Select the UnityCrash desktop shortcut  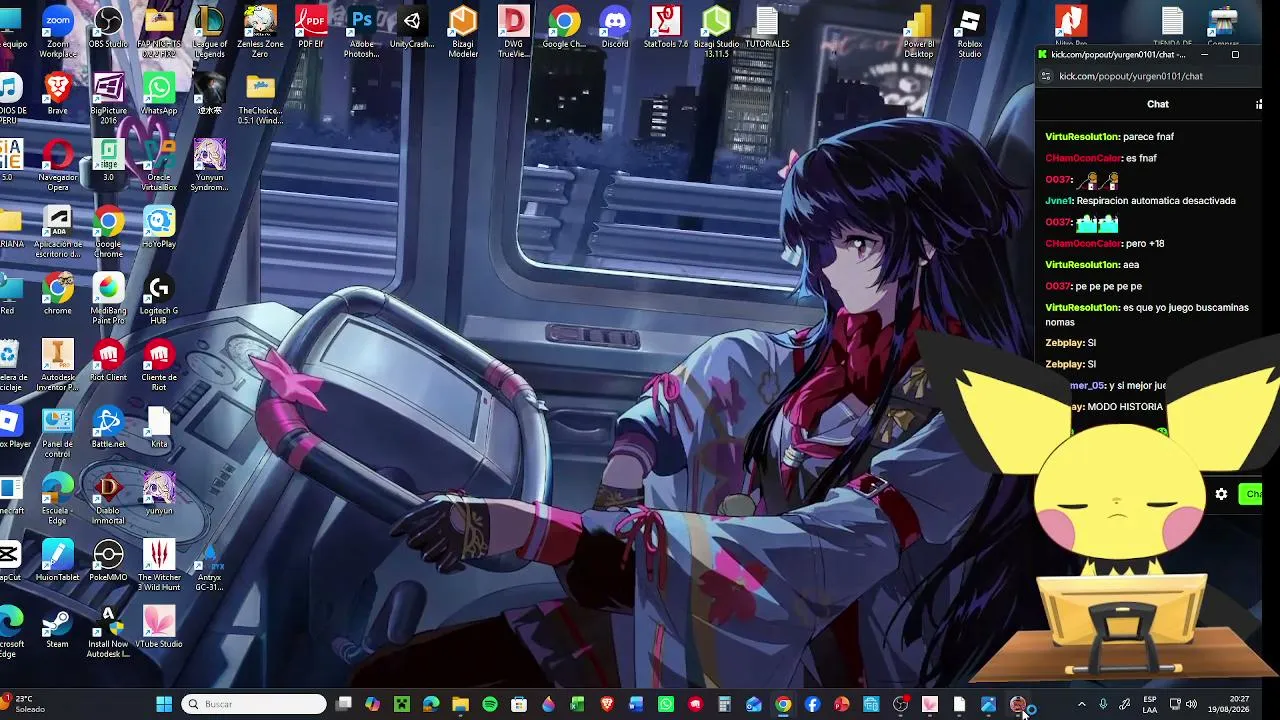tap(412, 28)
